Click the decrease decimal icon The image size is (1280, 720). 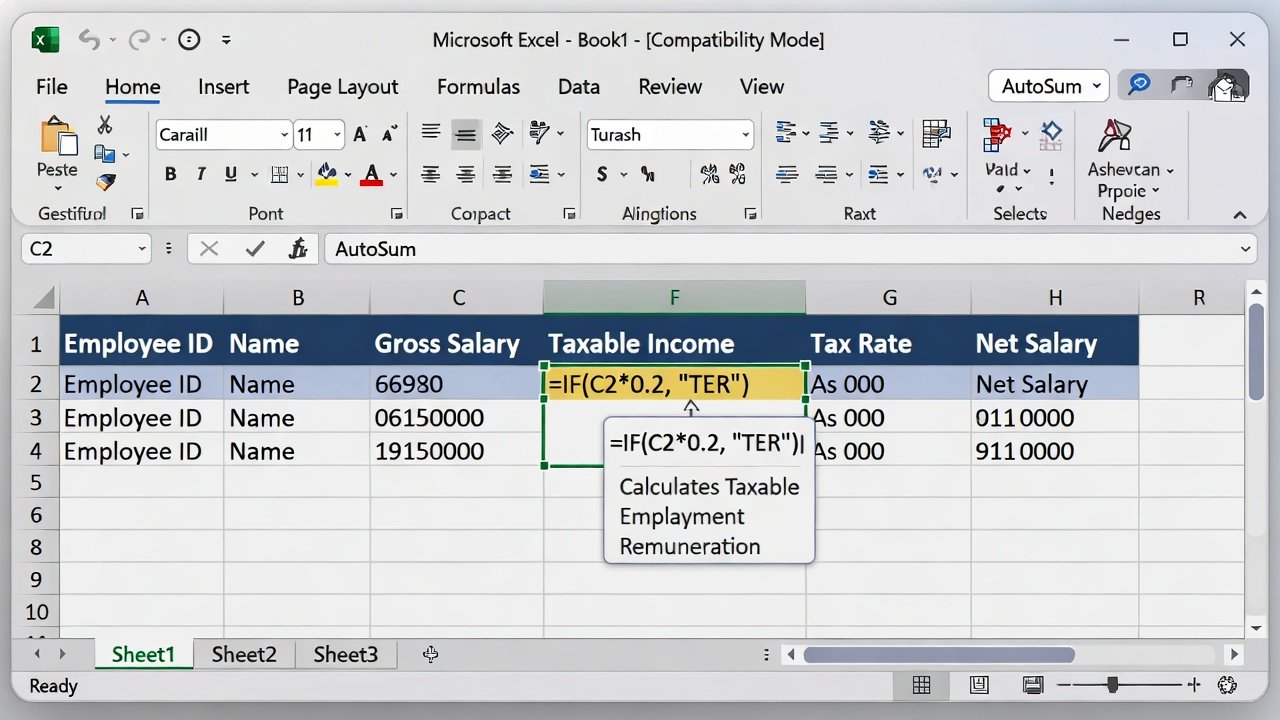pos(739,174)
